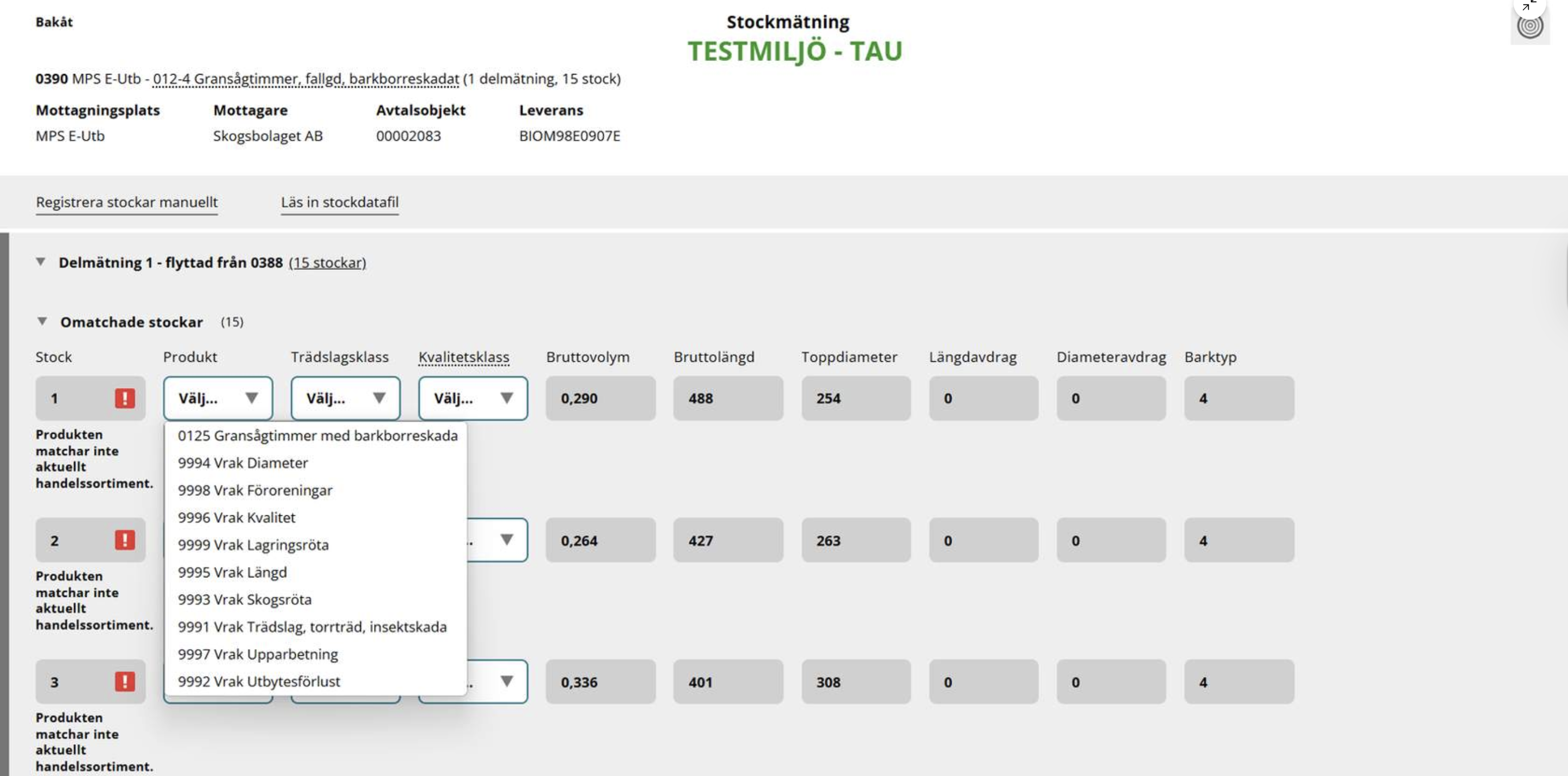The image size is (1568, 776).
Task: Click the Diameteravdrag field of stock 3
Action: (1111, 682)
